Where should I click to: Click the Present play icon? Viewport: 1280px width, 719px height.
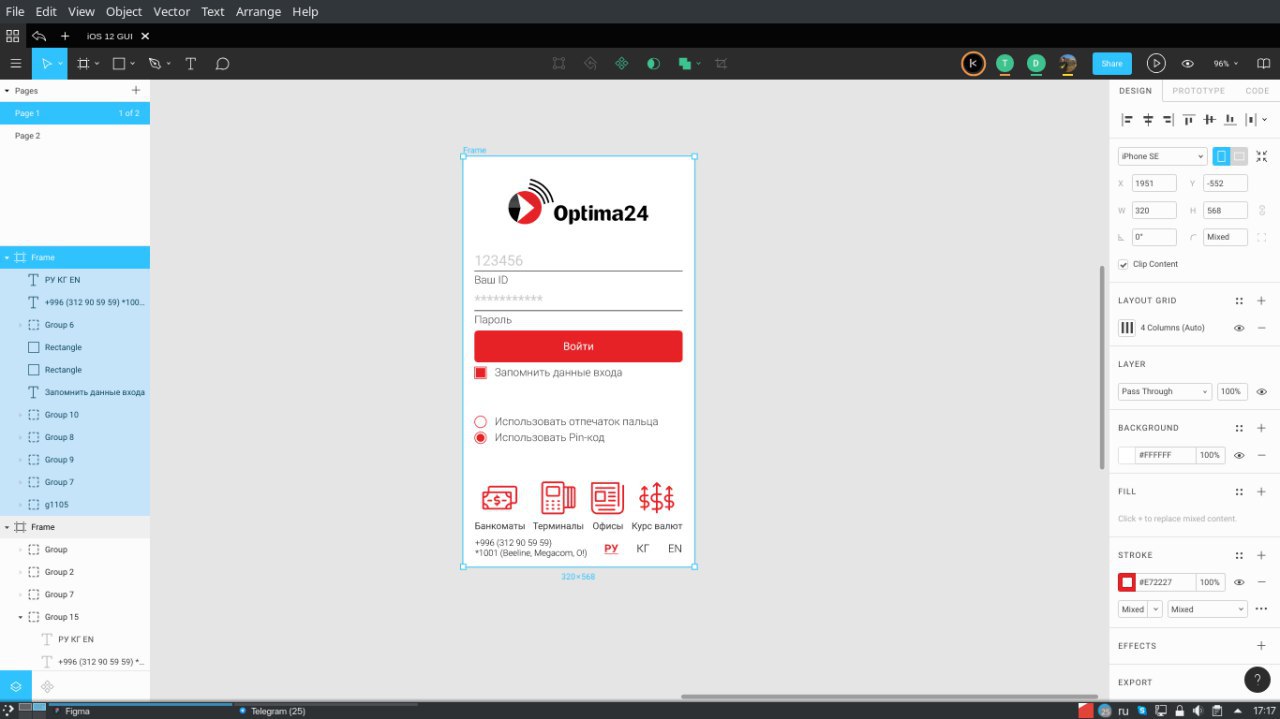1156,63
